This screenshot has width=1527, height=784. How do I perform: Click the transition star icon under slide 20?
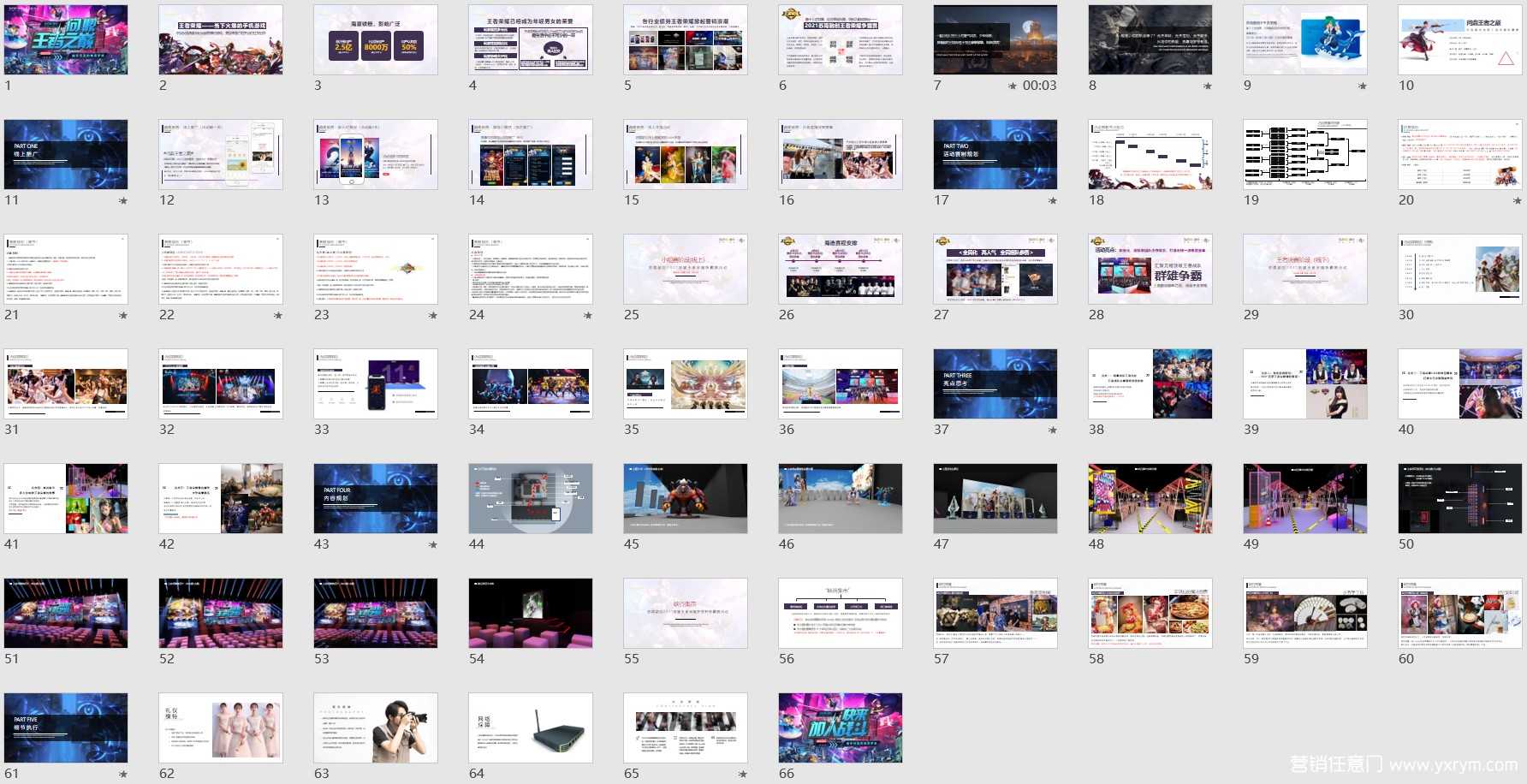coord(1518,201)
